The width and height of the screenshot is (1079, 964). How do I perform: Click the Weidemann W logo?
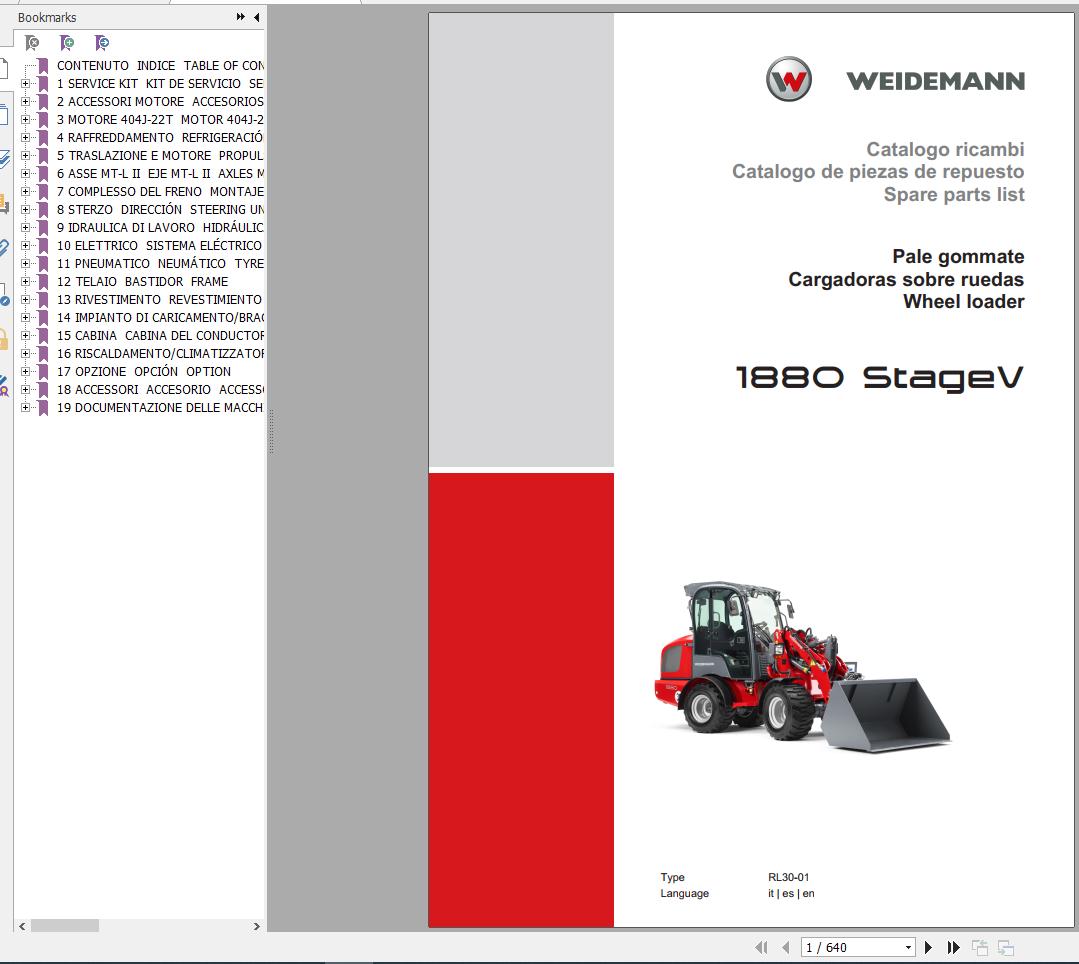[789, 79]
